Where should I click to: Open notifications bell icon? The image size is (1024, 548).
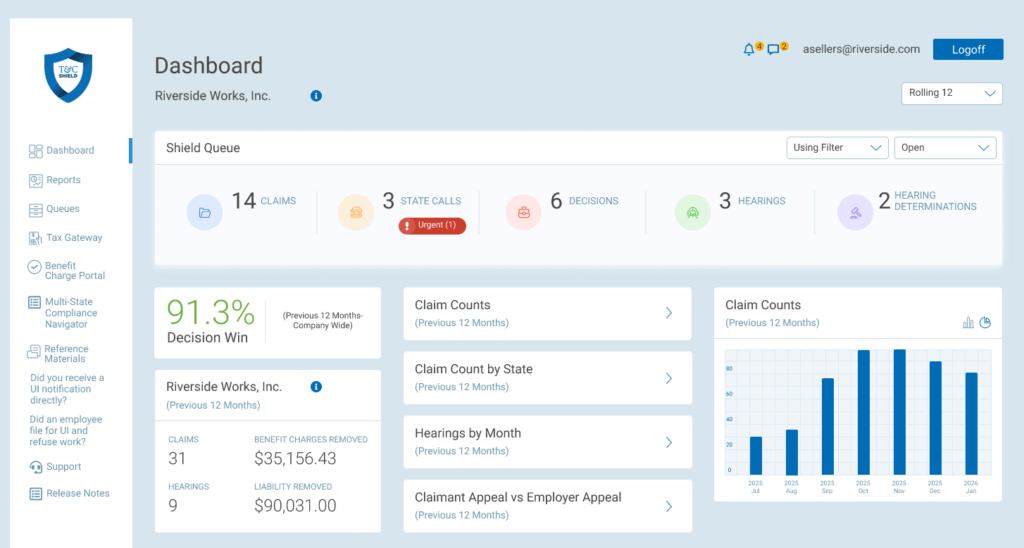point(748,50)
